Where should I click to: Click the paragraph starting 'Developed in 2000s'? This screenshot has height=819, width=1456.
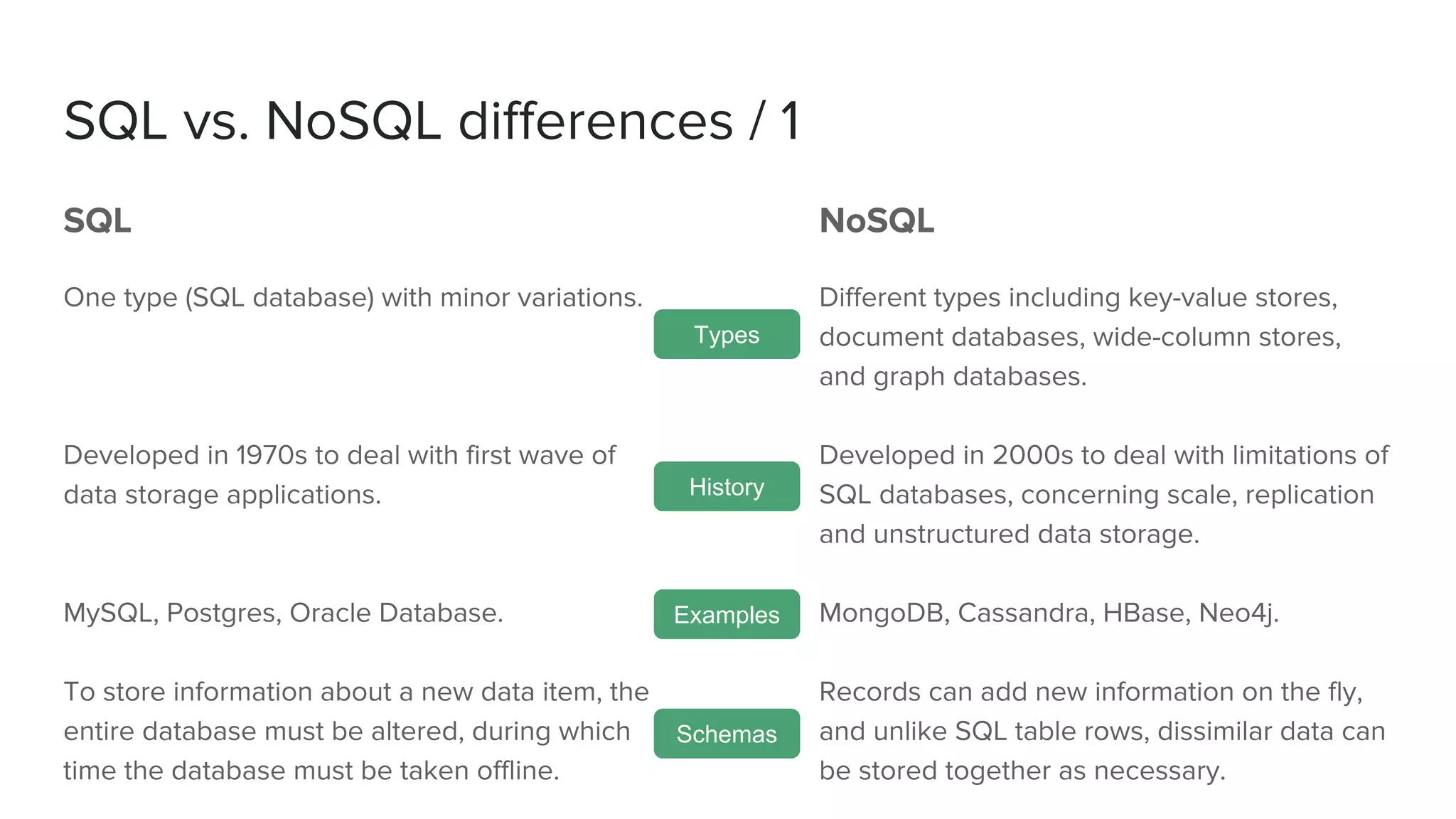pyautogui.click(x=1103, y=495)
